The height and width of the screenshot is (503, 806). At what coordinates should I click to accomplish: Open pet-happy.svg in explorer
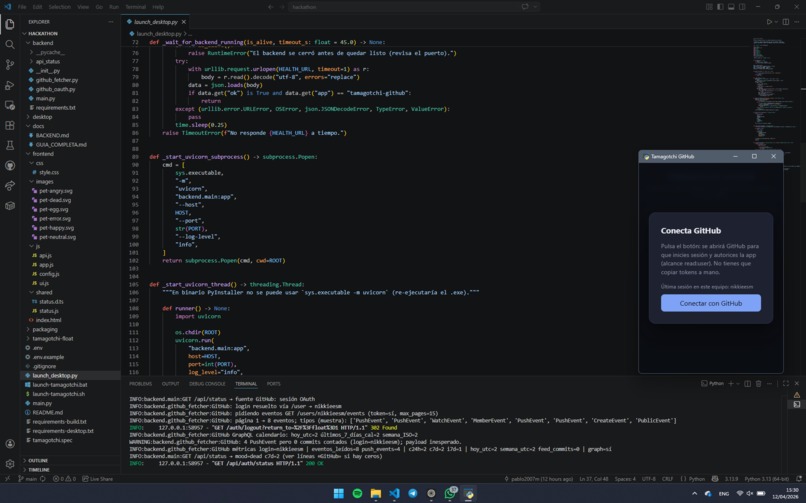(56, 228)
